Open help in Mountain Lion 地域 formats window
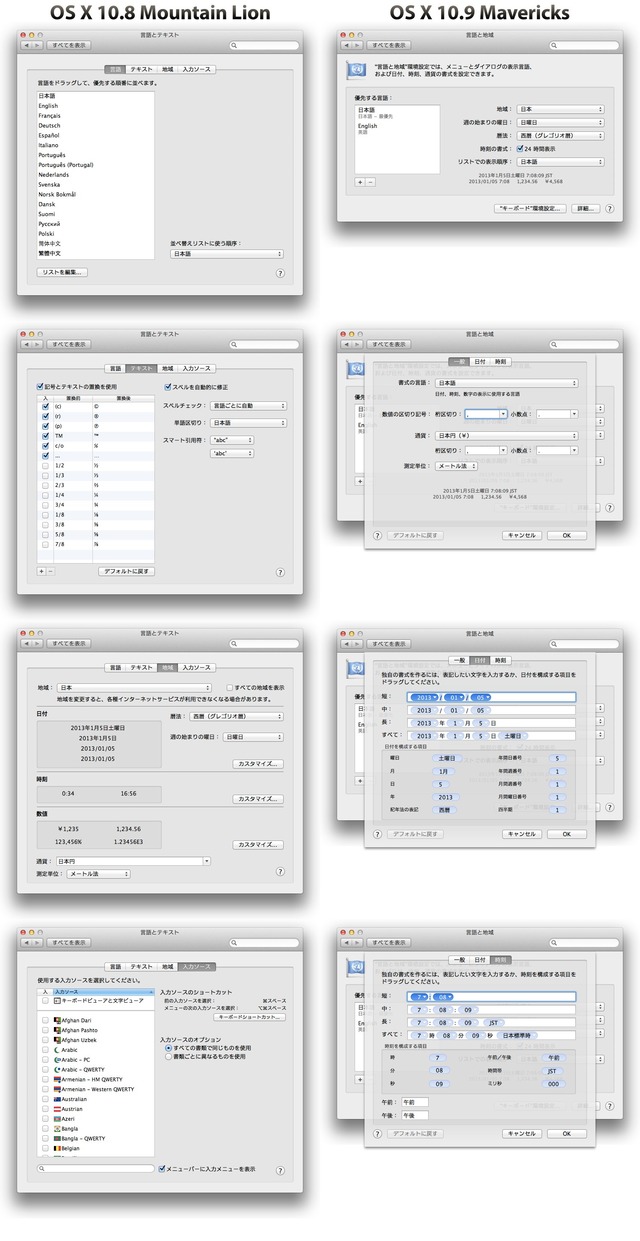This screenshot has height=1241, width=640. click(279, 873)
